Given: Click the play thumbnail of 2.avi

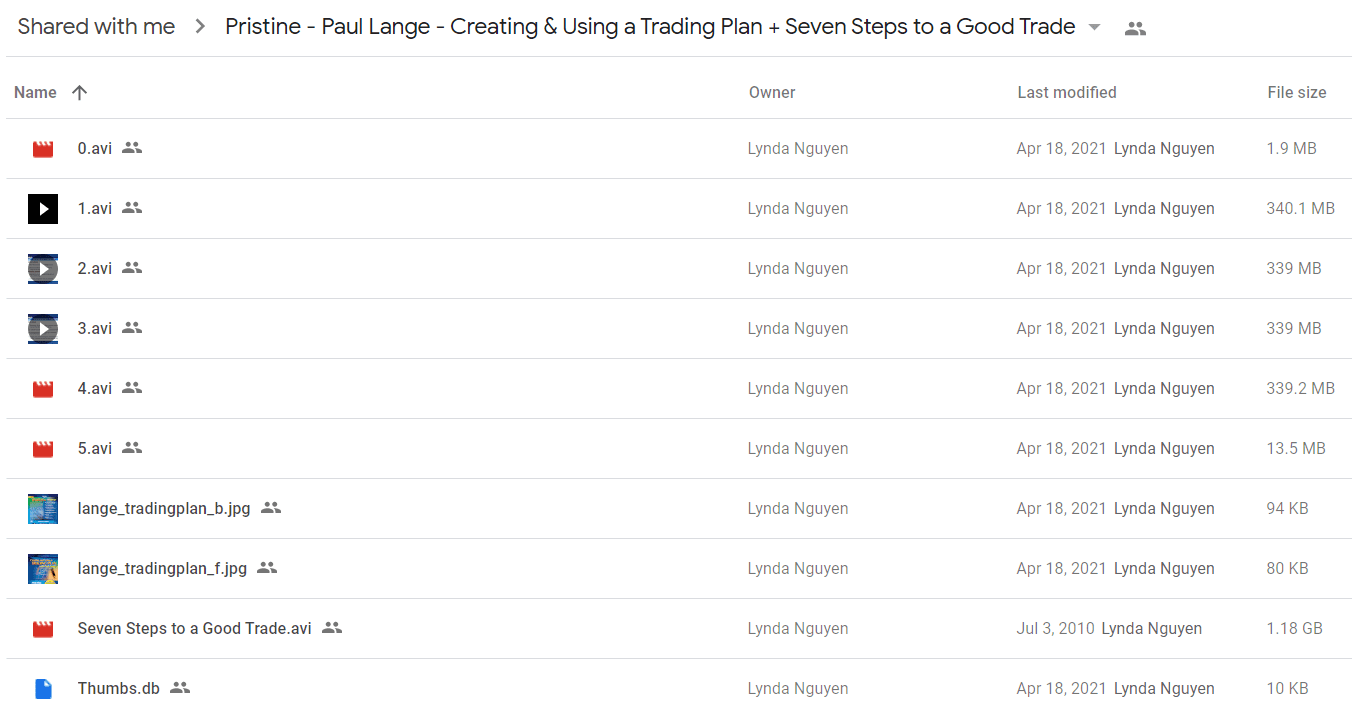Looking at the screenshot, I should tap(42, 269).
